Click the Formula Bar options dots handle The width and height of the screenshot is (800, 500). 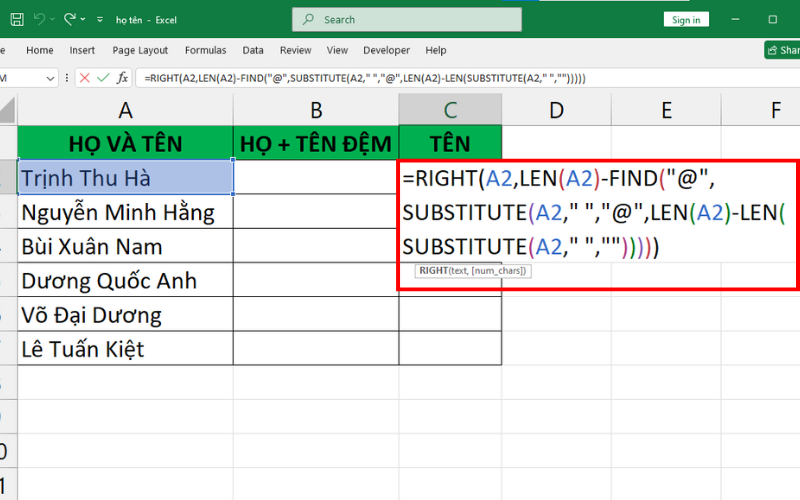(67, 78)
